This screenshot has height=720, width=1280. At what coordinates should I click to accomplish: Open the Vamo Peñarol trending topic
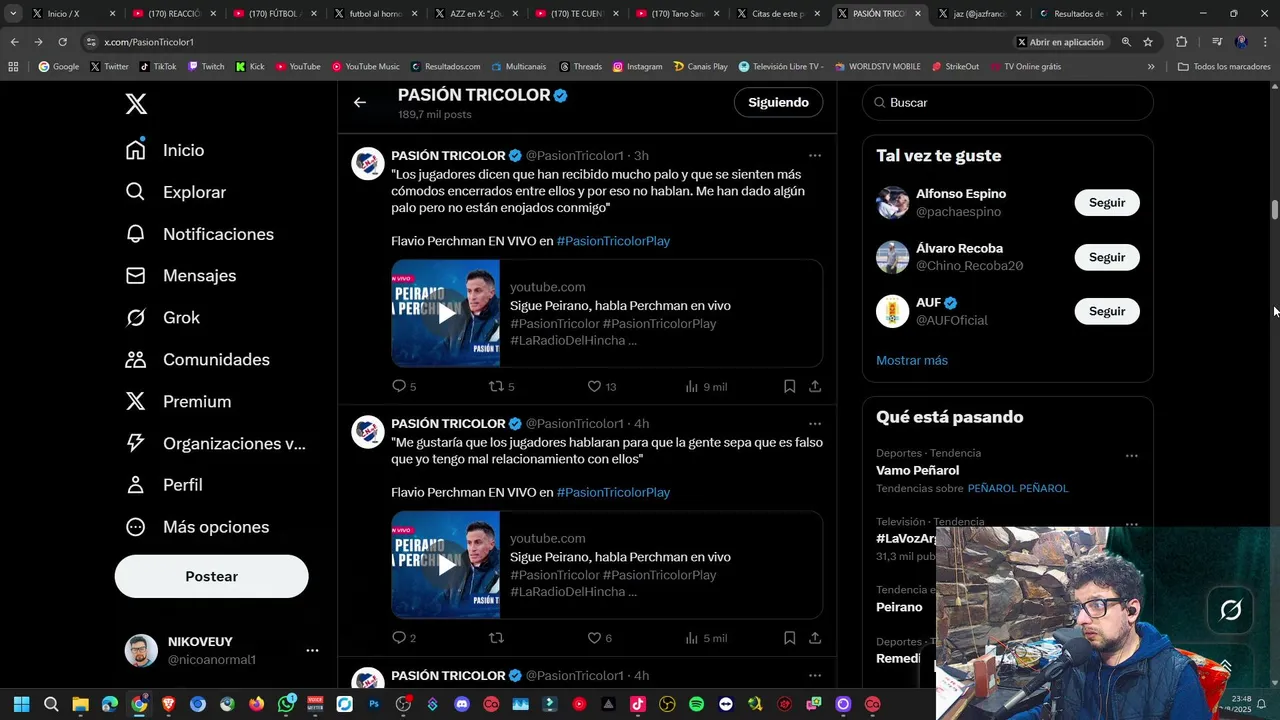[x=917, y=470]
